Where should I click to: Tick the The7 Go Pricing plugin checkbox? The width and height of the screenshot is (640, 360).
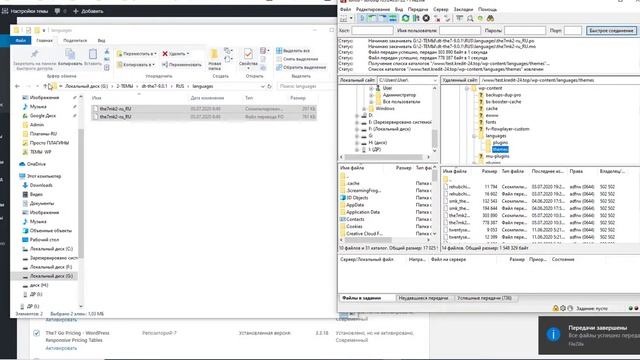point(36,333)
